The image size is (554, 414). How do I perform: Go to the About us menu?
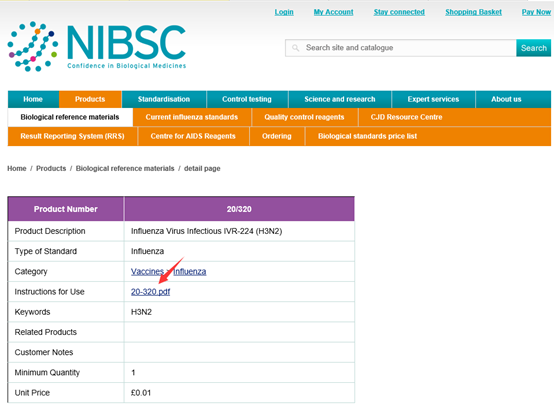coord(506,99)
